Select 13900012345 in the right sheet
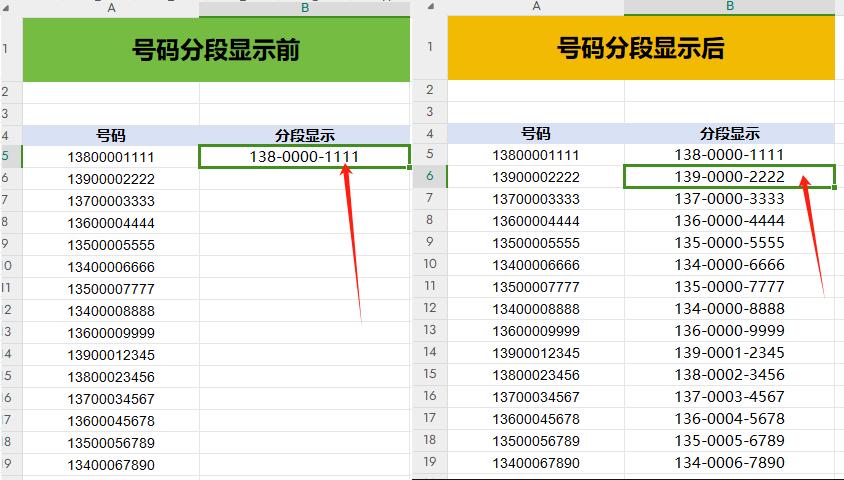 536,353
